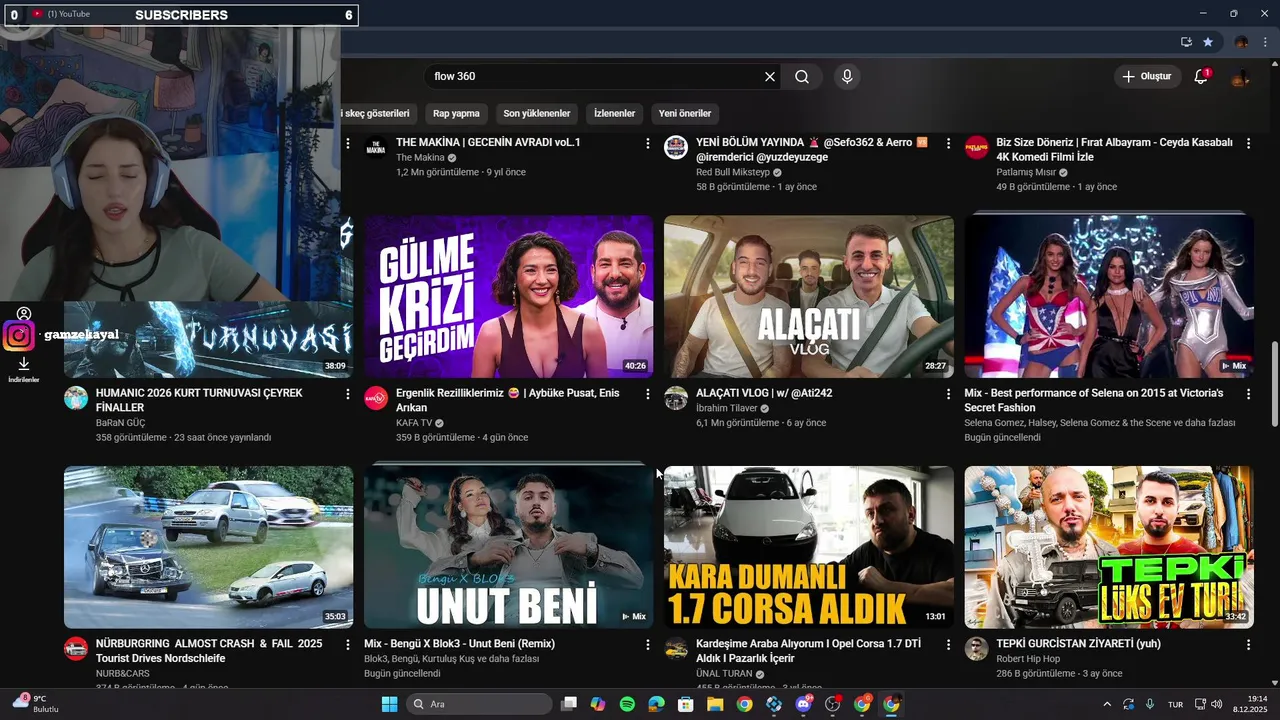The height and width of the screenshot is (720, 1280).
Task: Open YouTube account avatar menu
Action: [1240, 77]
